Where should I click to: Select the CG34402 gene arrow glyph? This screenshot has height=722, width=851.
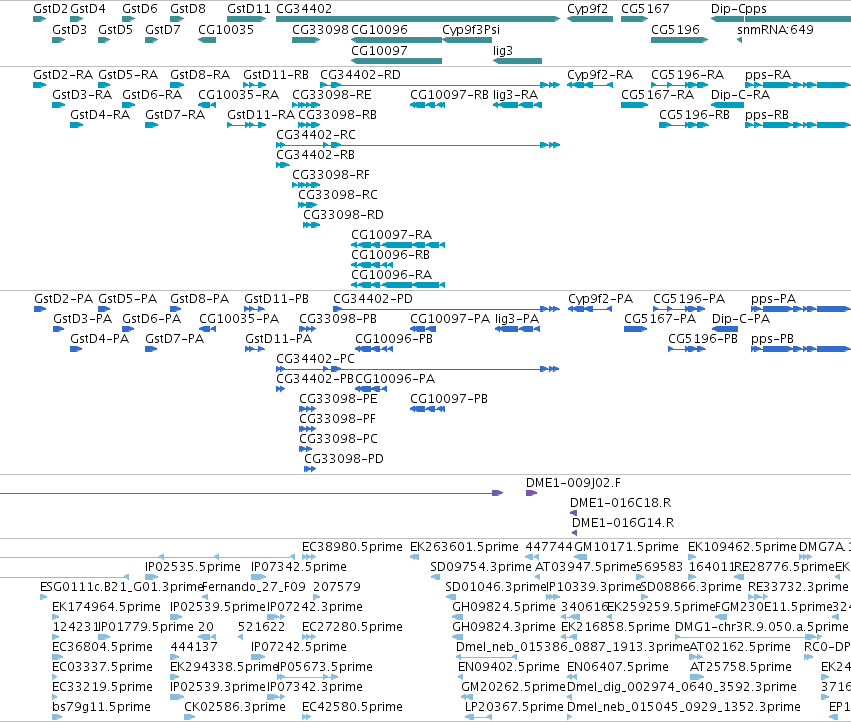418,19
